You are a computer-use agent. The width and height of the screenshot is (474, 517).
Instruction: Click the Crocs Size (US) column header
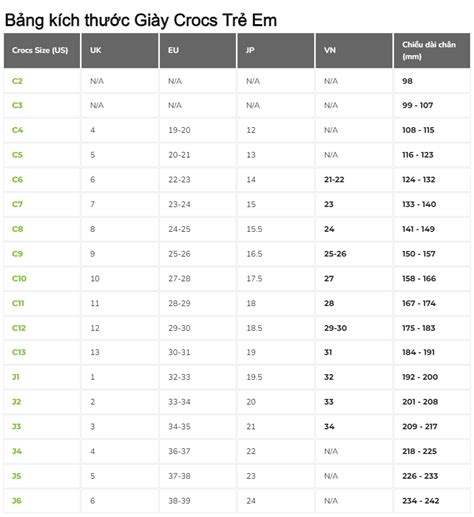40,50
